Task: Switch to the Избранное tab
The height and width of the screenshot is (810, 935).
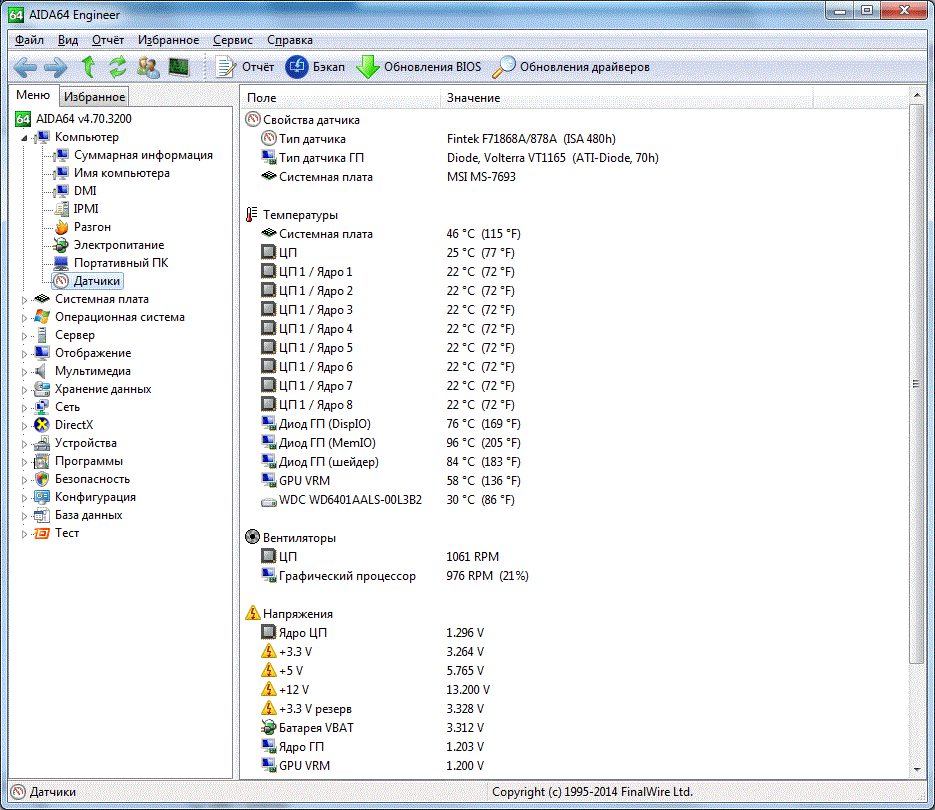Action: pos(94,97)
